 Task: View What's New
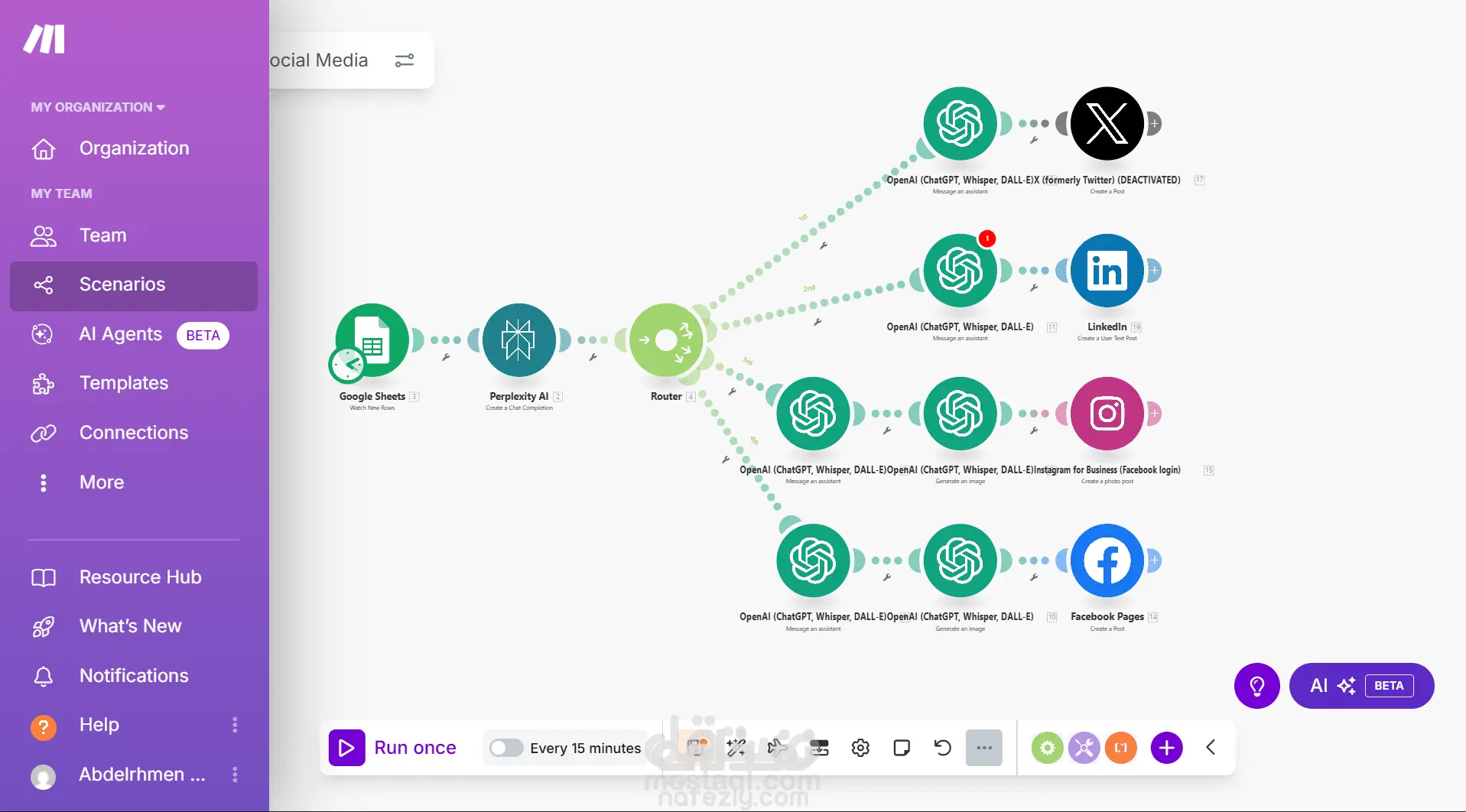(x=134, y=626)
